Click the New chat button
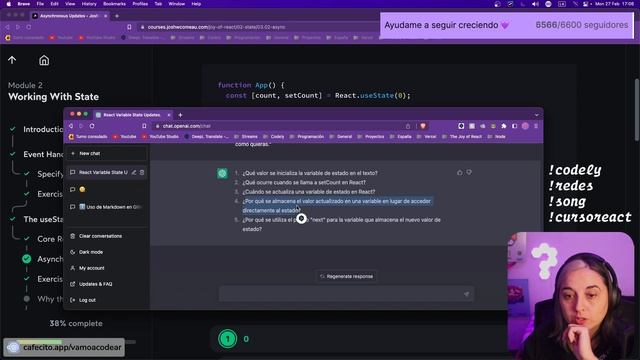The width and height of the screenshot is (640, 360). (x=107, y=153)
